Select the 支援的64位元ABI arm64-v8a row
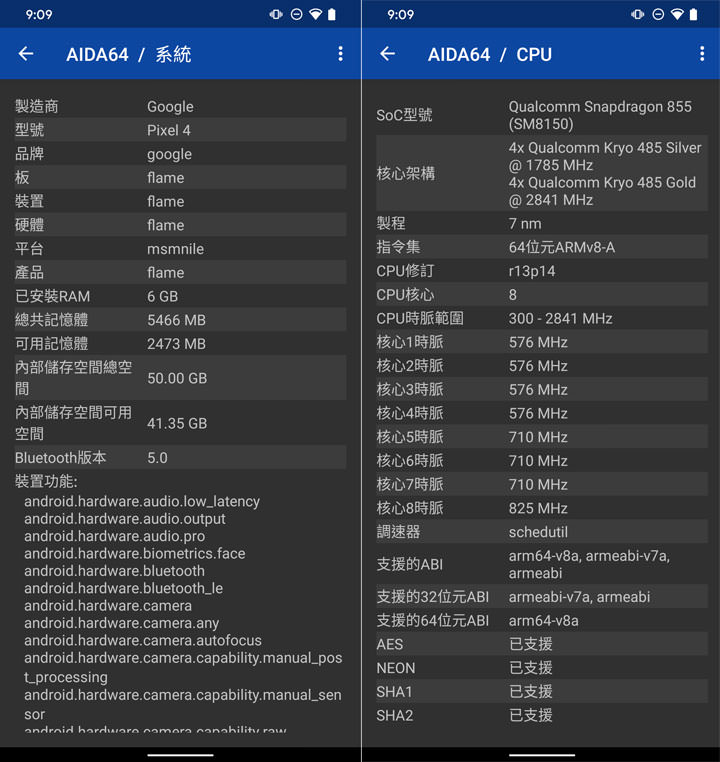The height and width of the screenshot is (762, 720). 542,621
